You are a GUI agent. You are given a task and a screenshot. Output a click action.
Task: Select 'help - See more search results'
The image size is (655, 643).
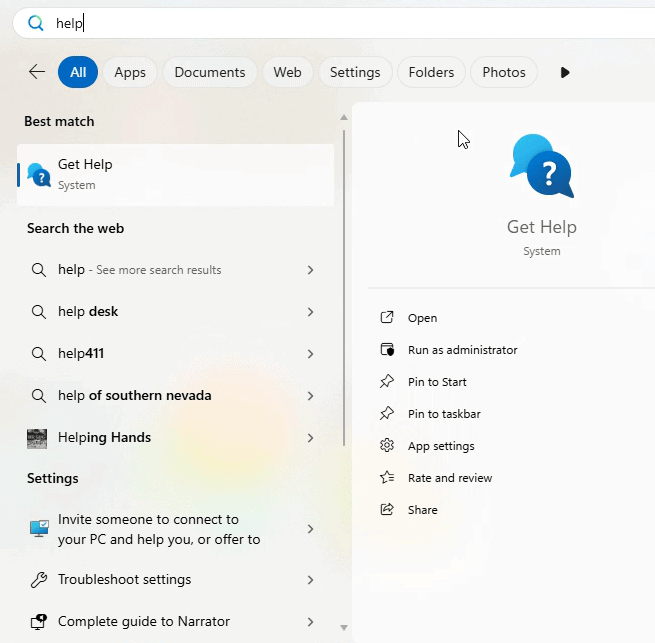175,270
